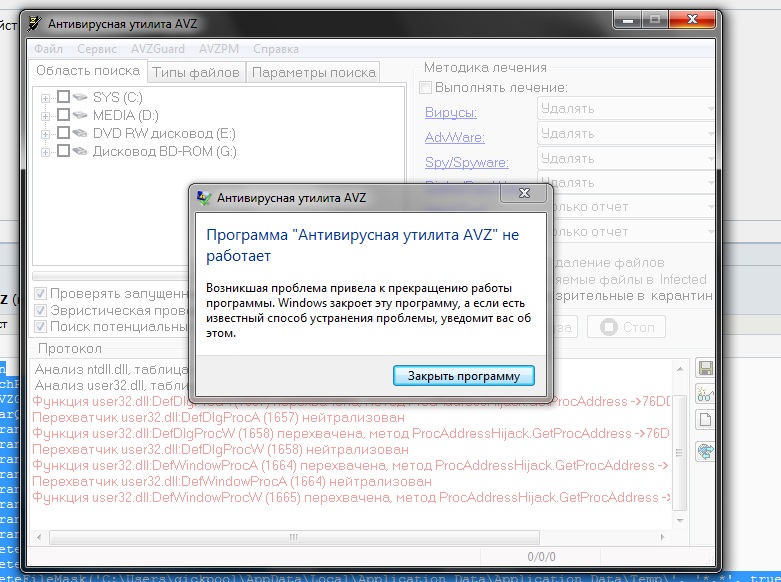Check the Дисковод BD-ROM (G:) checkbox

click(63, 150)
